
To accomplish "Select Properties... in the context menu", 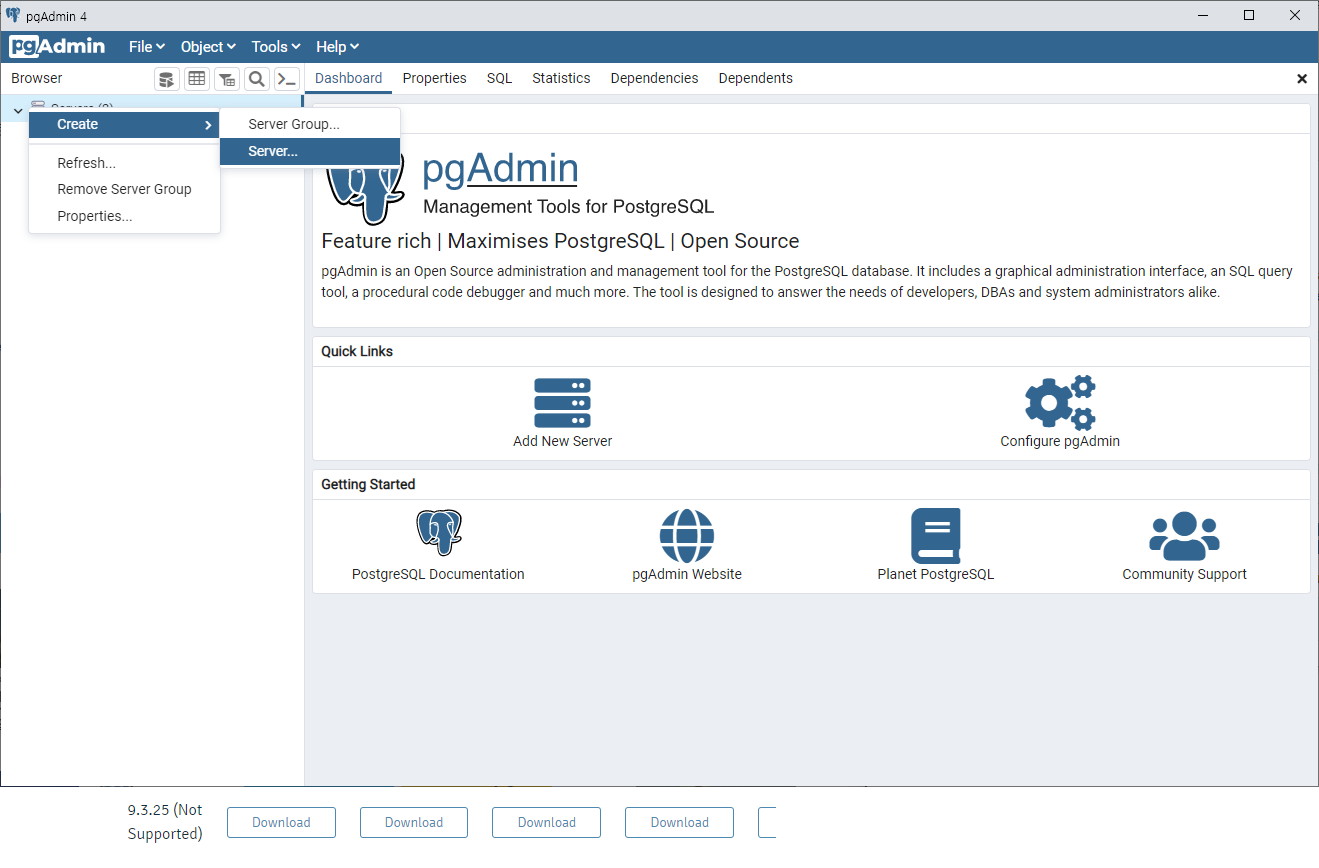I will tap(124, 216).
